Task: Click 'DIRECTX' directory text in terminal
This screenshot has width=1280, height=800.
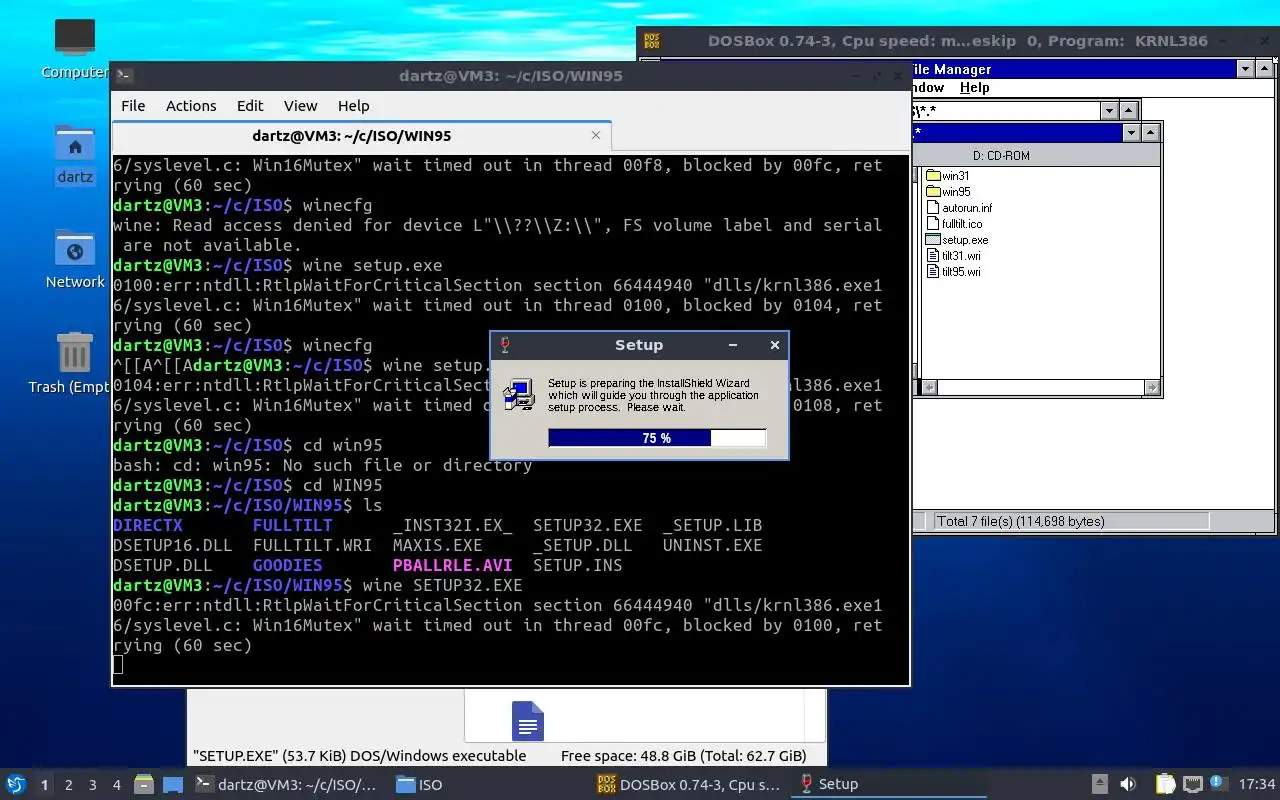Action: 148,525
